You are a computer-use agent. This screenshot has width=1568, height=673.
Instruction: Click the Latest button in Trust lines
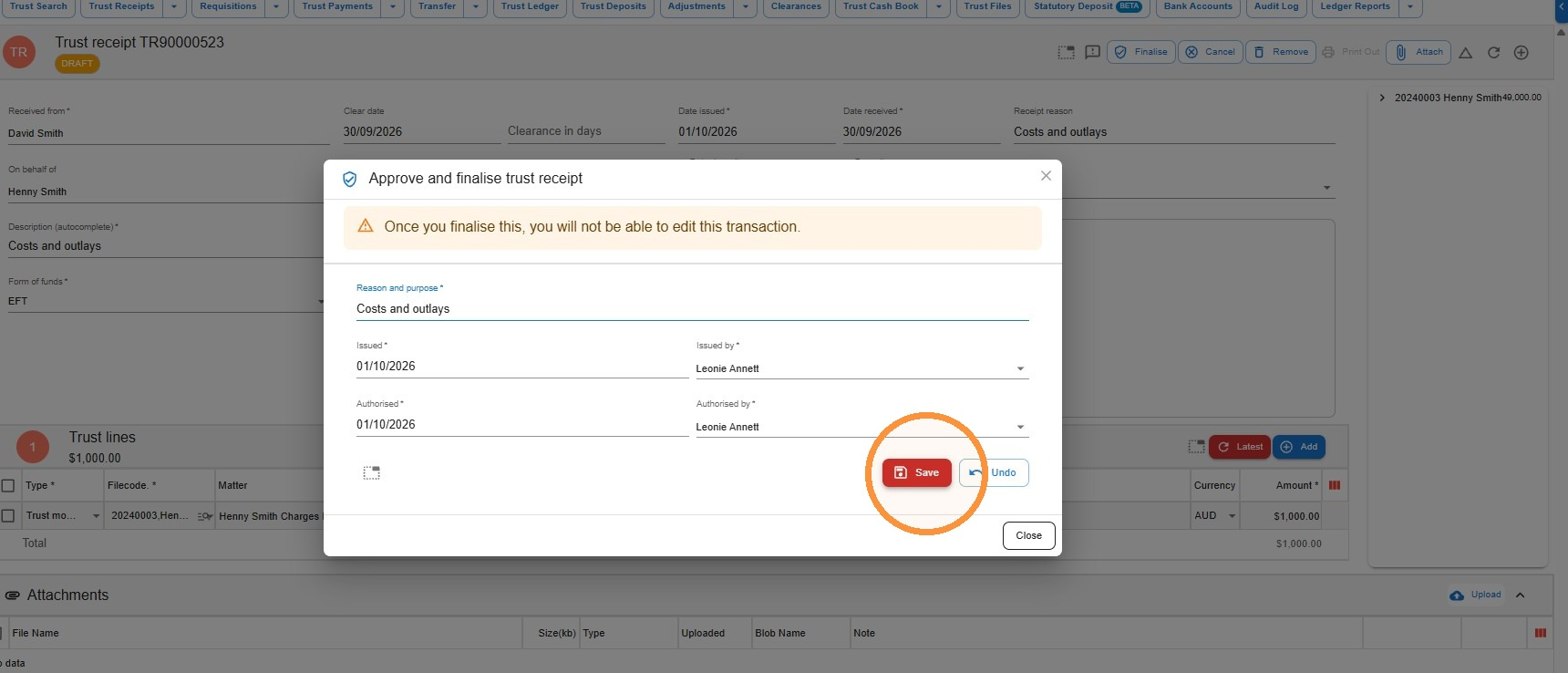[x=1239, y=447]
